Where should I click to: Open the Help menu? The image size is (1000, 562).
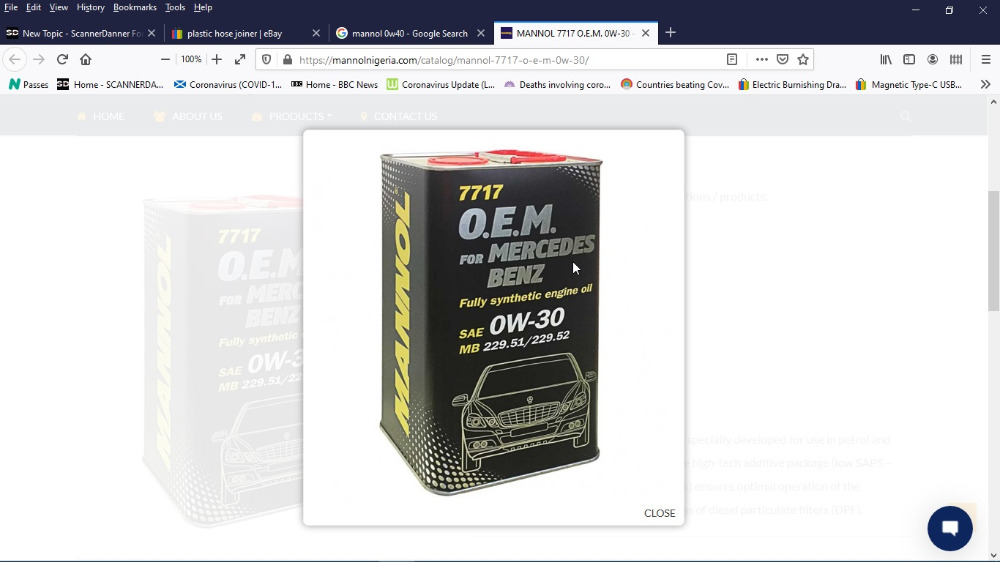(x=203, y=8)
